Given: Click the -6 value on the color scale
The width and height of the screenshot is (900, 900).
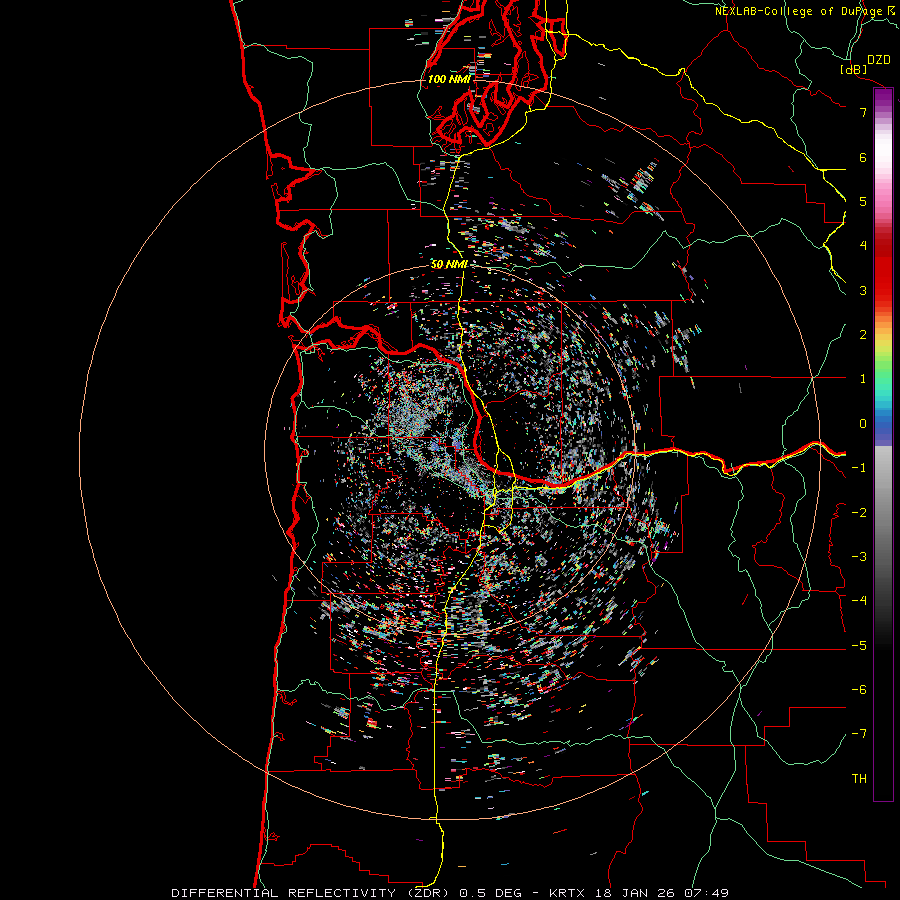Looking at the screenshot, I should 859,690.
